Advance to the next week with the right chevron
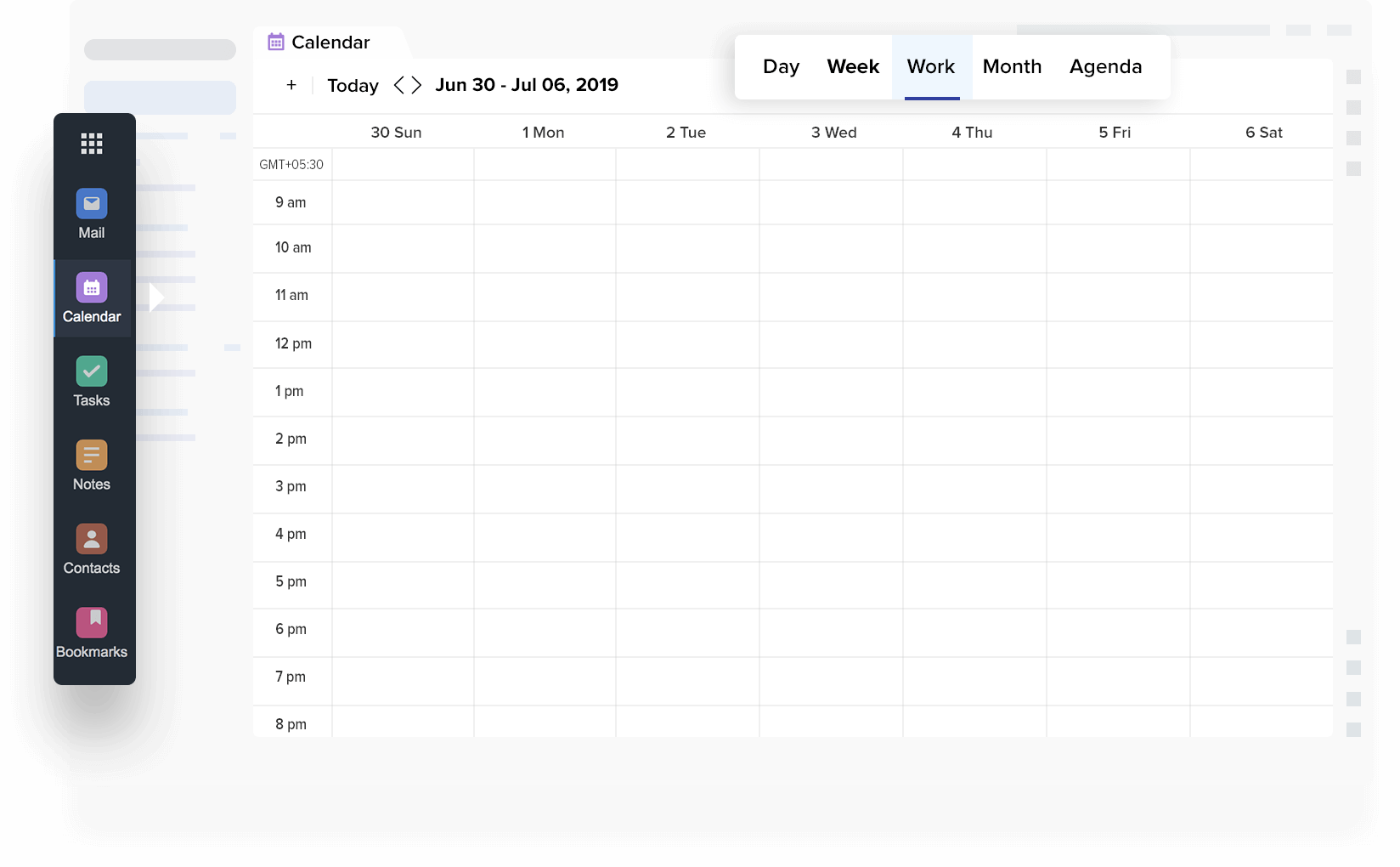The image size is (1400, 867). click(x=418, y=85)
